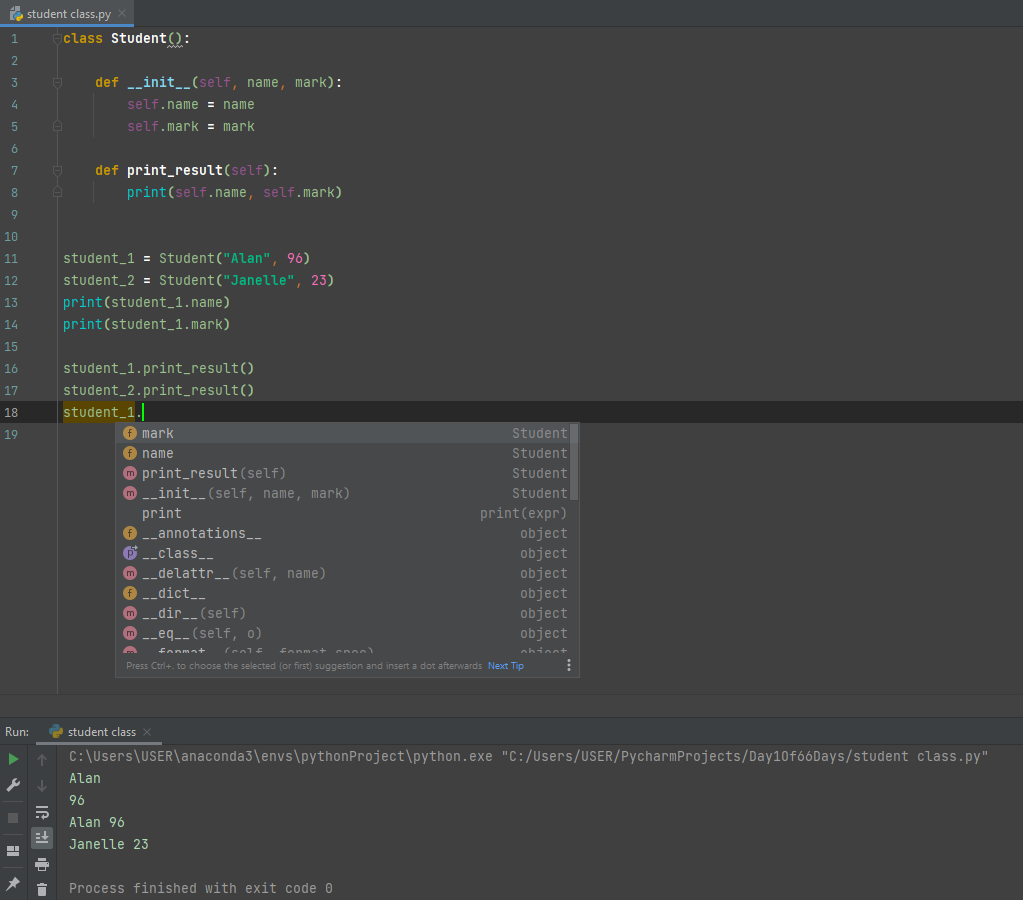Choose the __class__ completion suggestion

343,553
